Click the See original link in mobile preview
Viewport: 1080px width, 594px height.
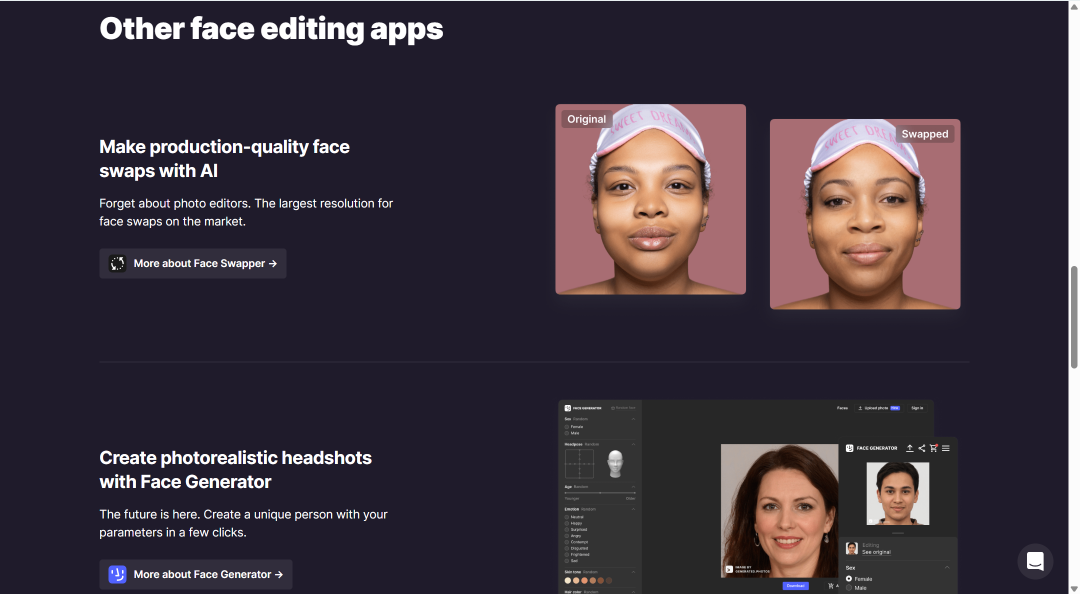(876, 552)
